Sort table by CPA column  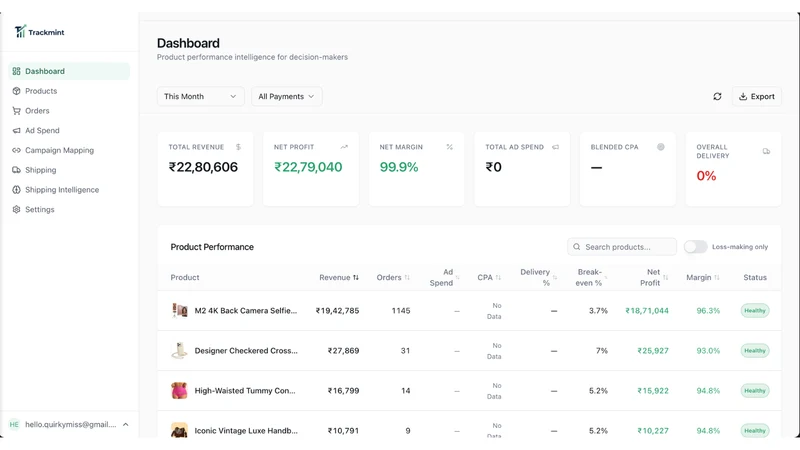coord(489,278)
